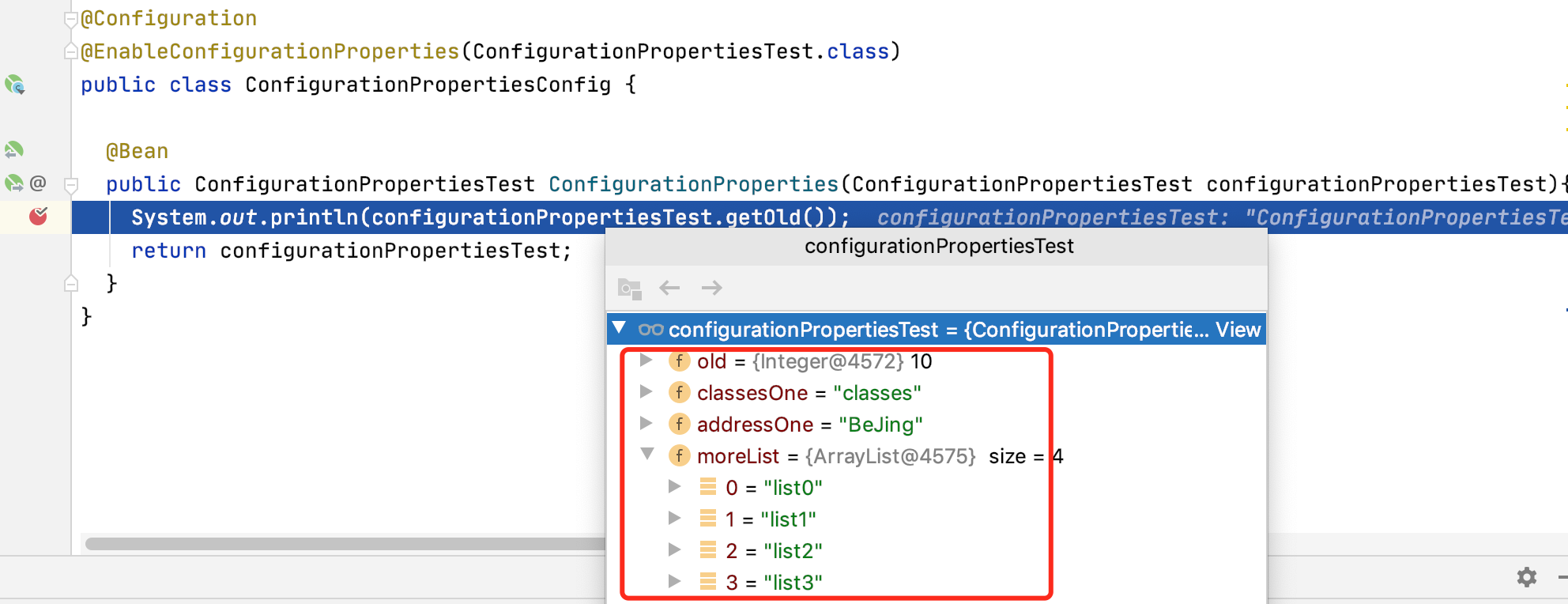Screen dimensions: 1568x604
Task: Click the field icon next to addressOne
Action: click(679, 425)
